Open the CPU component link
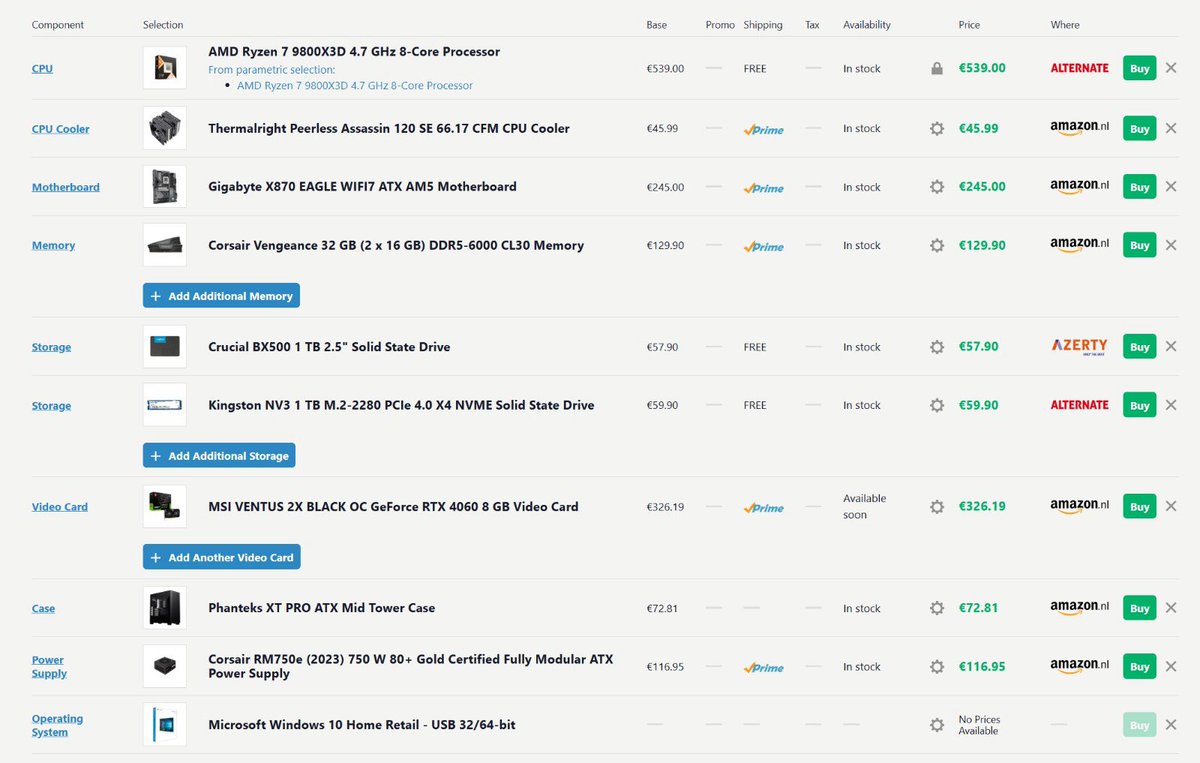The image size is (1200, 763). point(42,69)
